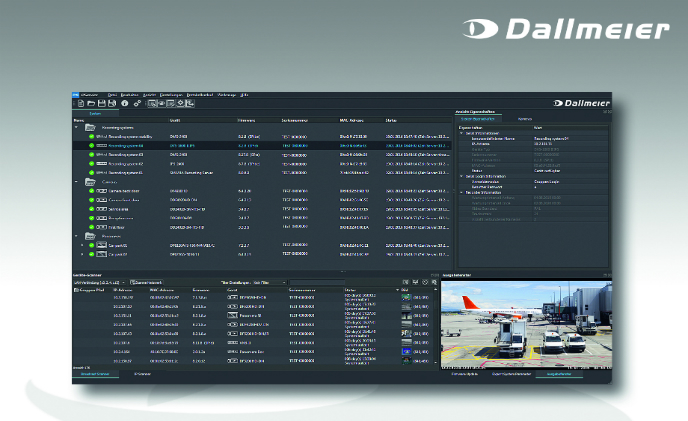Open the Einstellungen menu
The height and width of the screenshot is (421, 688).
pyautogui.click(x=171, y=95)
